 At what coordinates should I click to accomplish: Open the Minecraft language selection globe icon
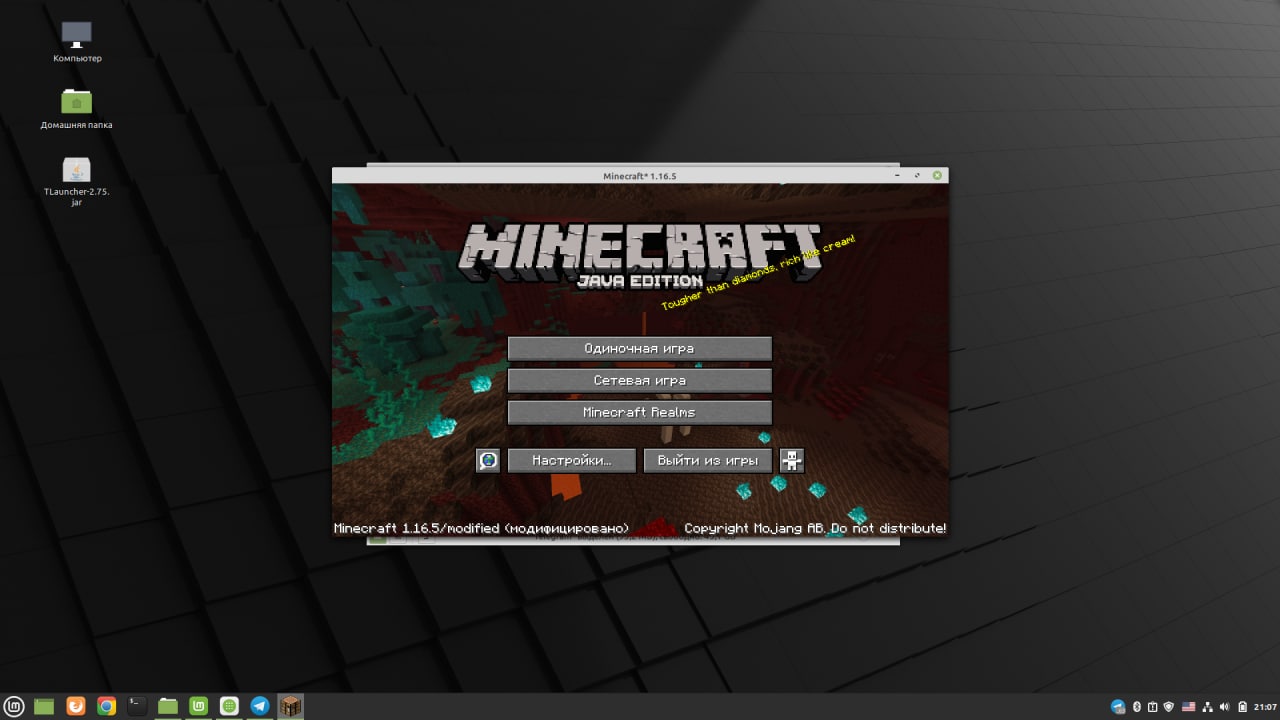pyautogui.click(x=487, y=460)
